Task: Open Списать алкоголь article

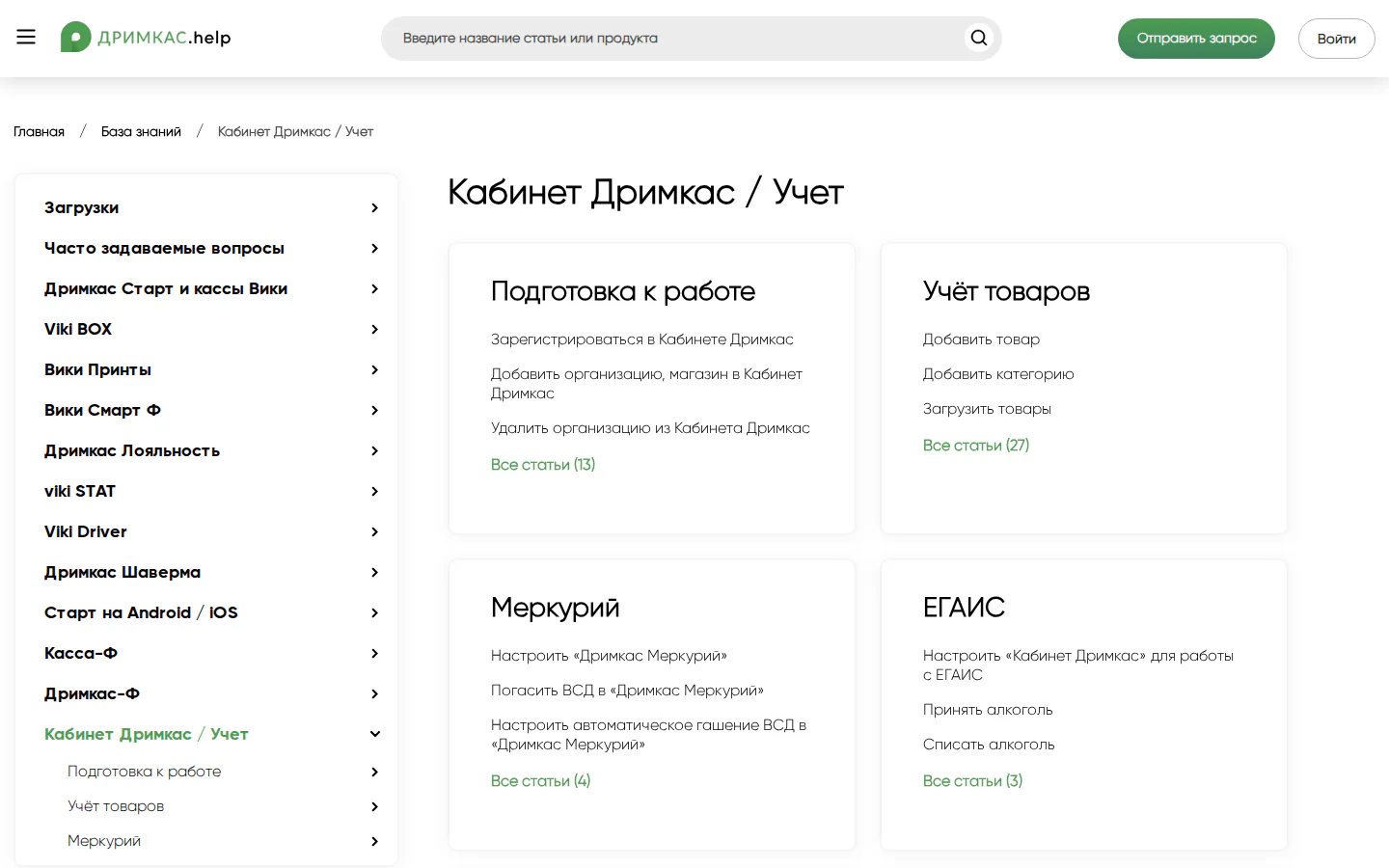Action: click(989, 745)
